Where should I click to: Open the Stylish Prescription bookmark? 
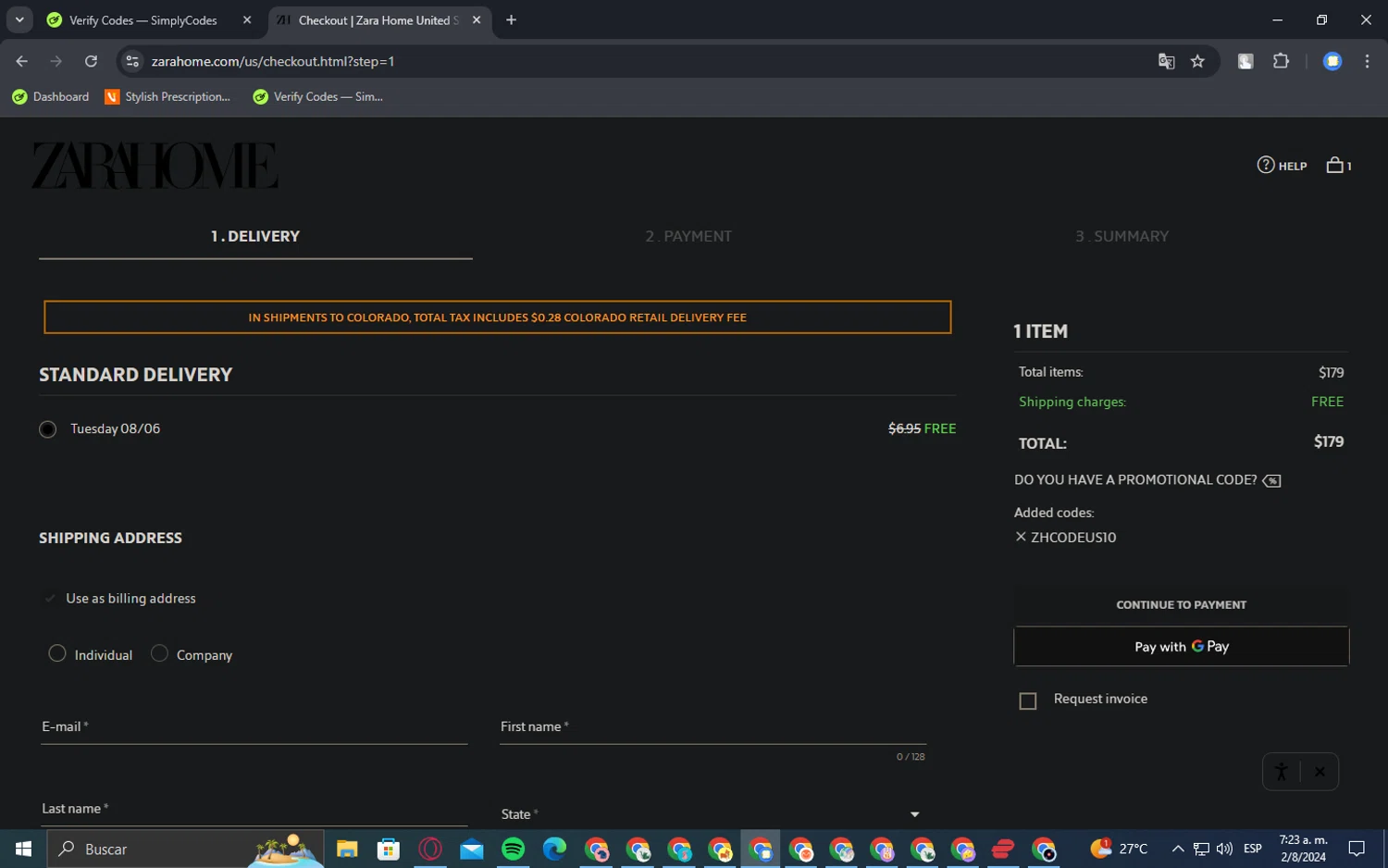[x=167, y=97]
